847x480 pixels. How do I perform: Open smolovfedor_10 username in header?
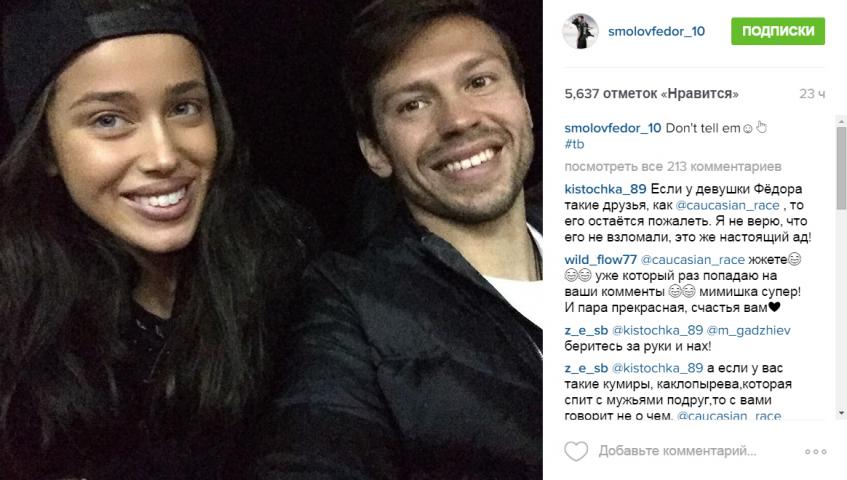coord(656,31)
